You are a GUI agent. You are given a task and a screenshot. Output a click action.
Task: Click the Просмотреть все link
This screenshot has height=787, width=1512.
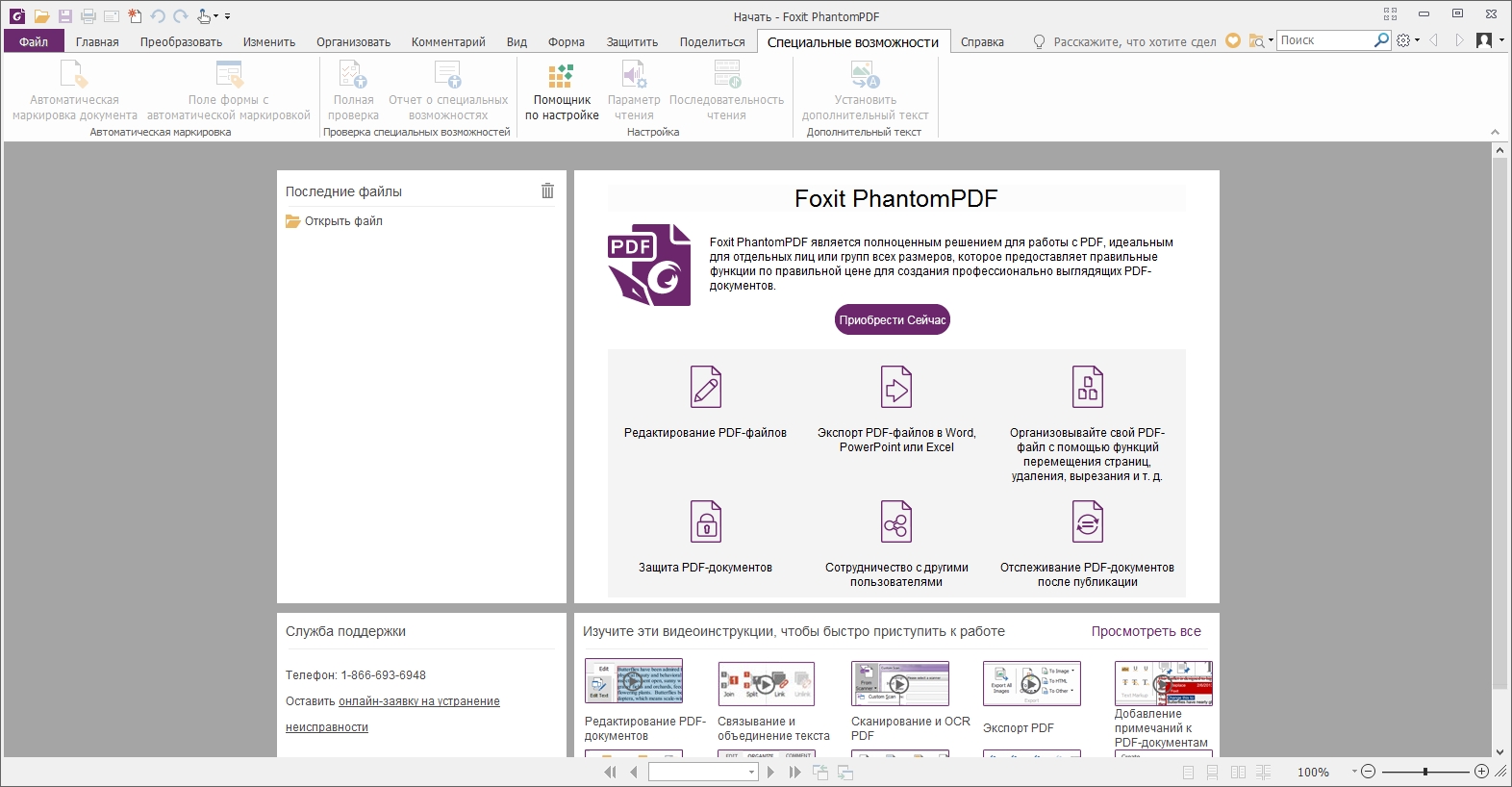1147,631
